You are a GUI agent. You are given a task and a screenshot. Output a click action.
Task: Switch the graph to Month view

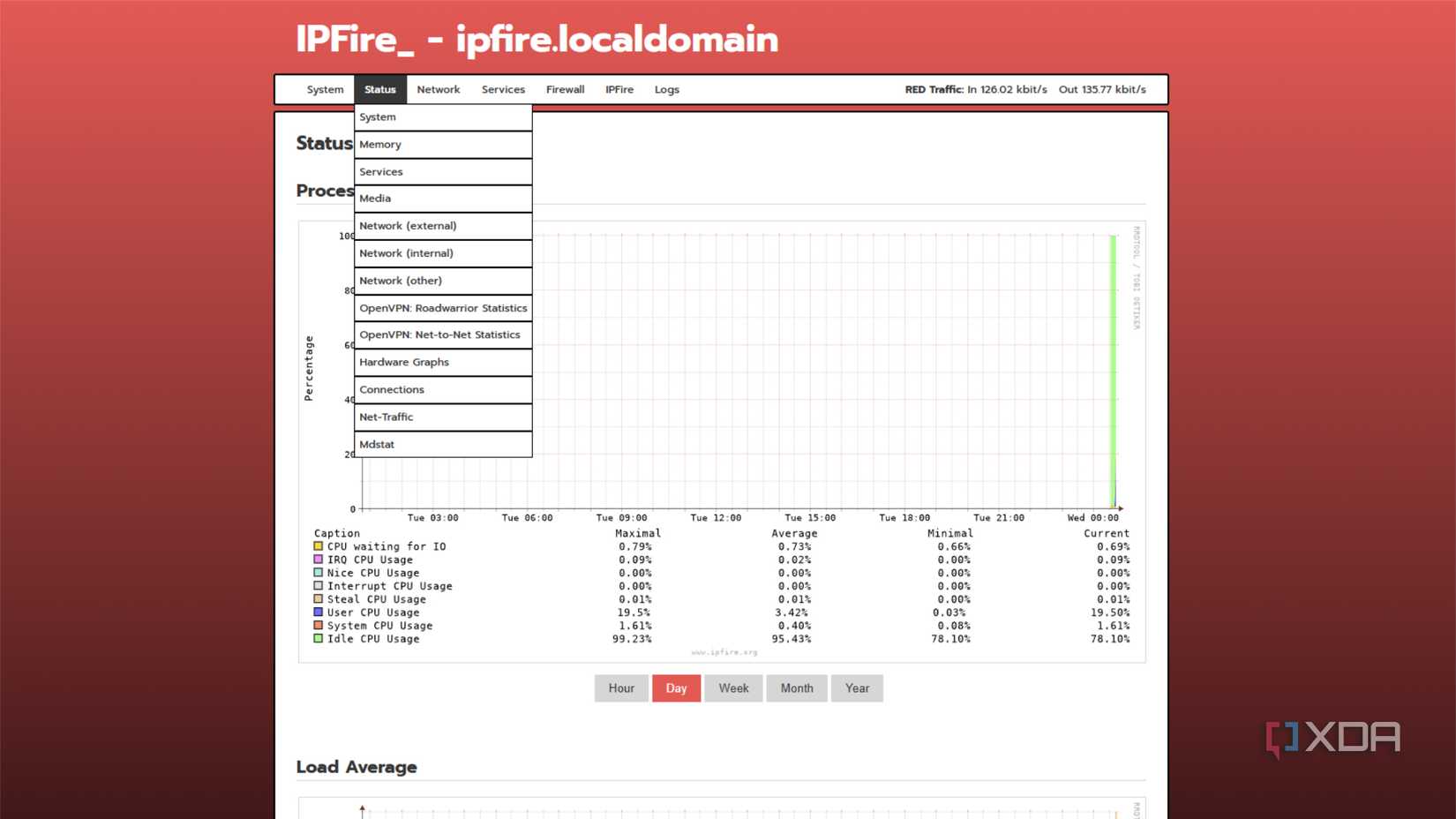pos(797,688)
